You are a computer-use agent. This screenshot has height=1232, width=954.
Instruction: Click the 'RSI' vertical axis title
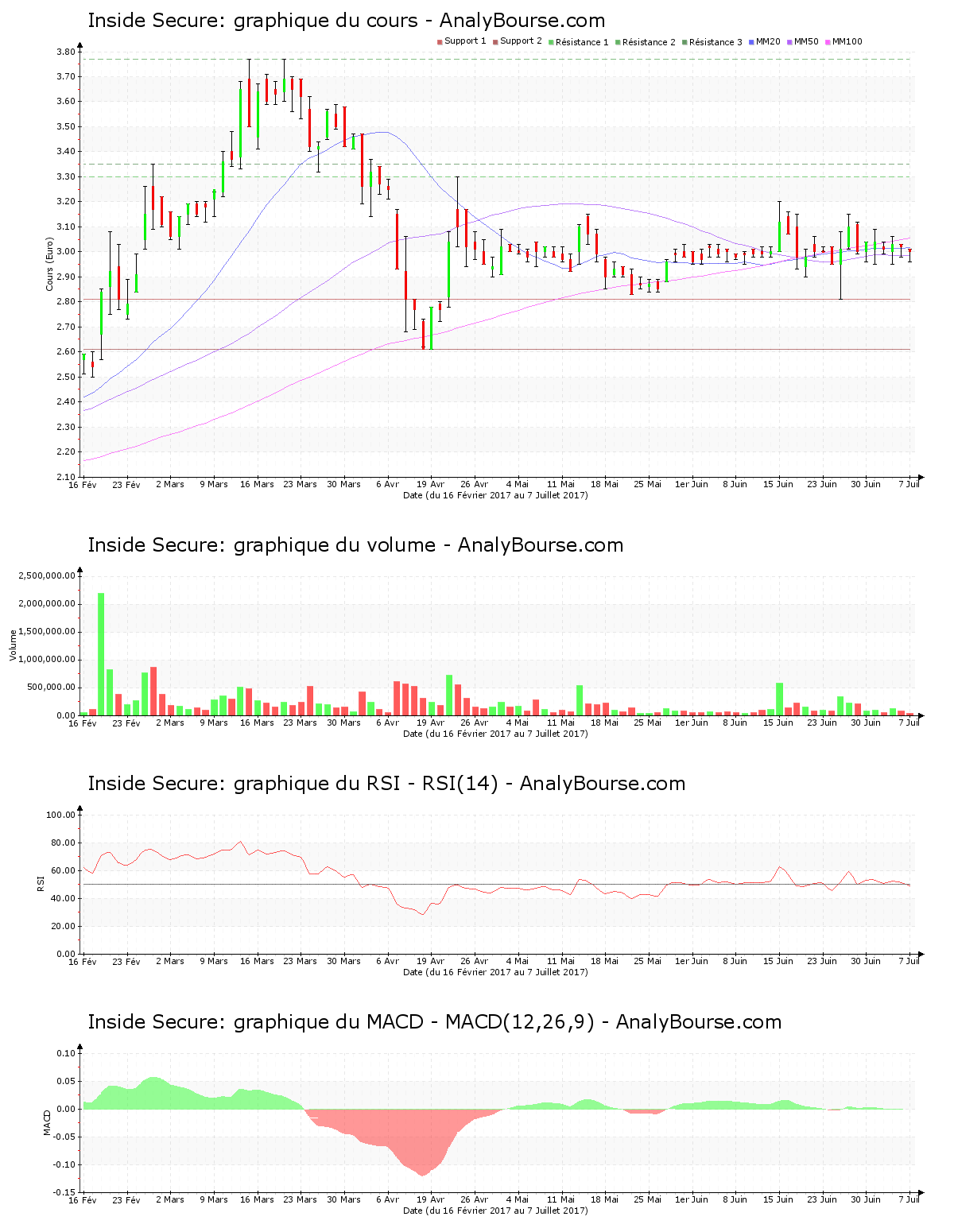[41, 883]
